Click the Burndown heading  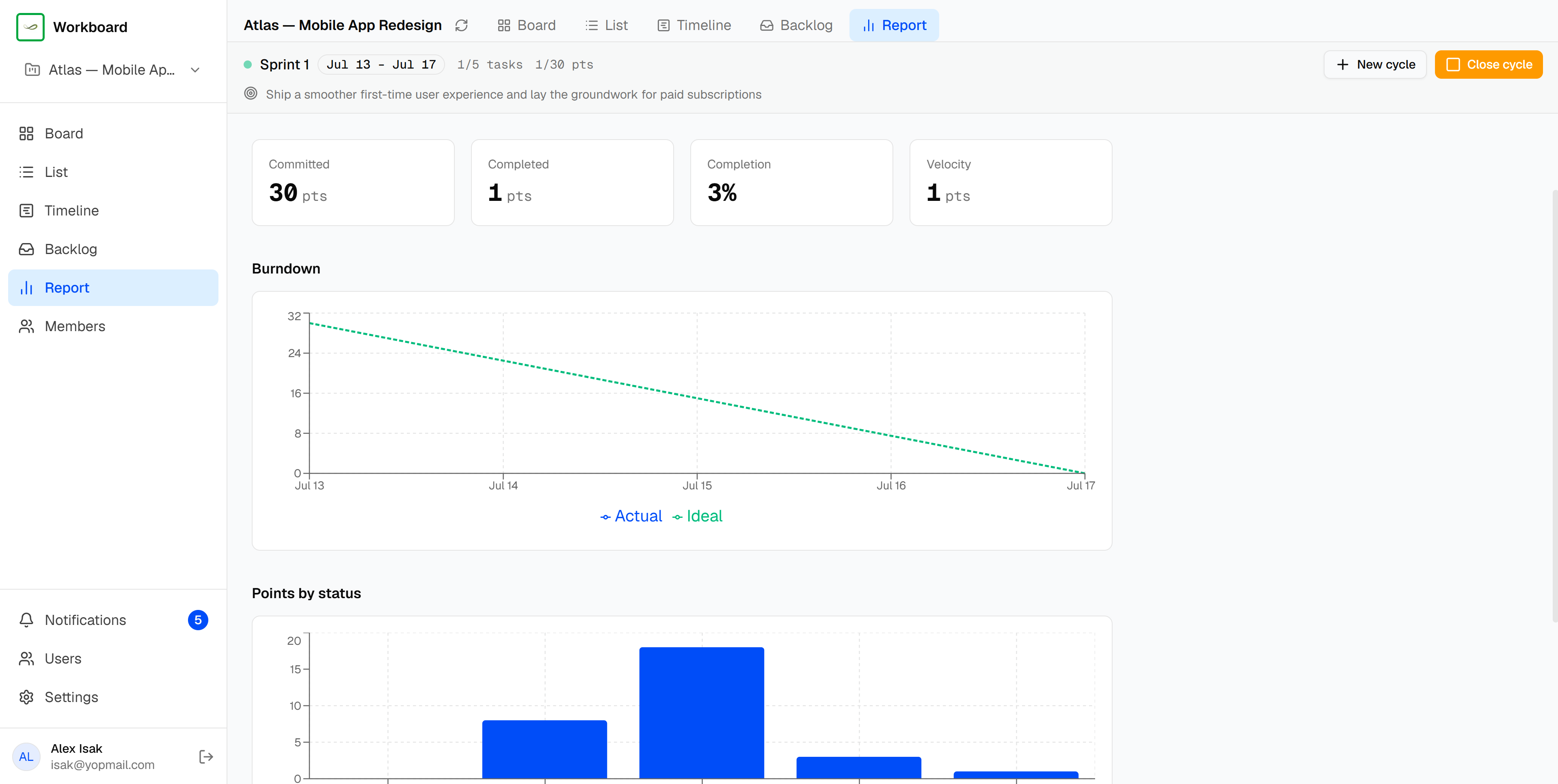pyautogui.click(x=286, y=269)
